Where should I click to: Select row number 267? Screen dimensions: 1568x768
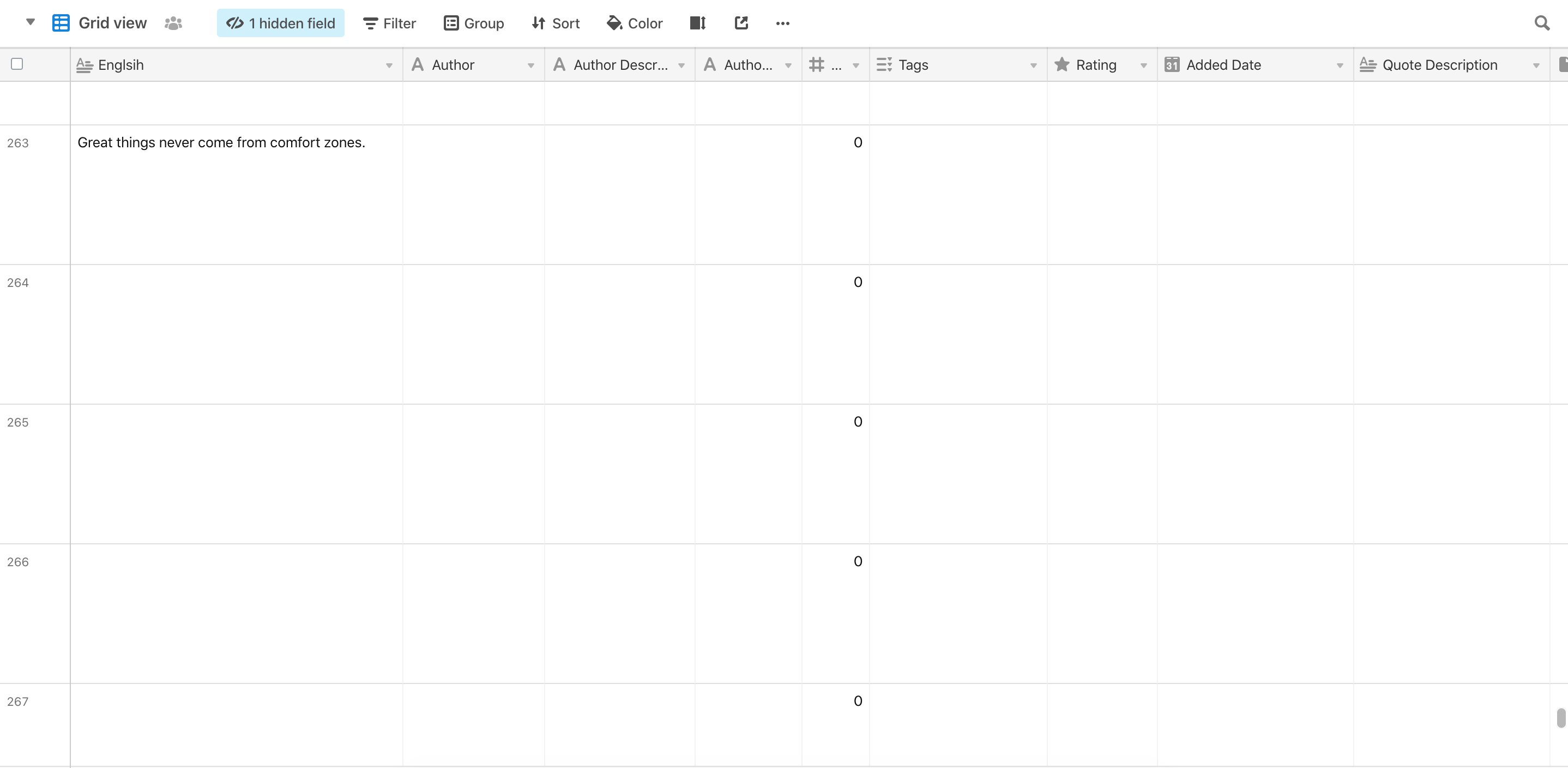click(x=17, y=701)
